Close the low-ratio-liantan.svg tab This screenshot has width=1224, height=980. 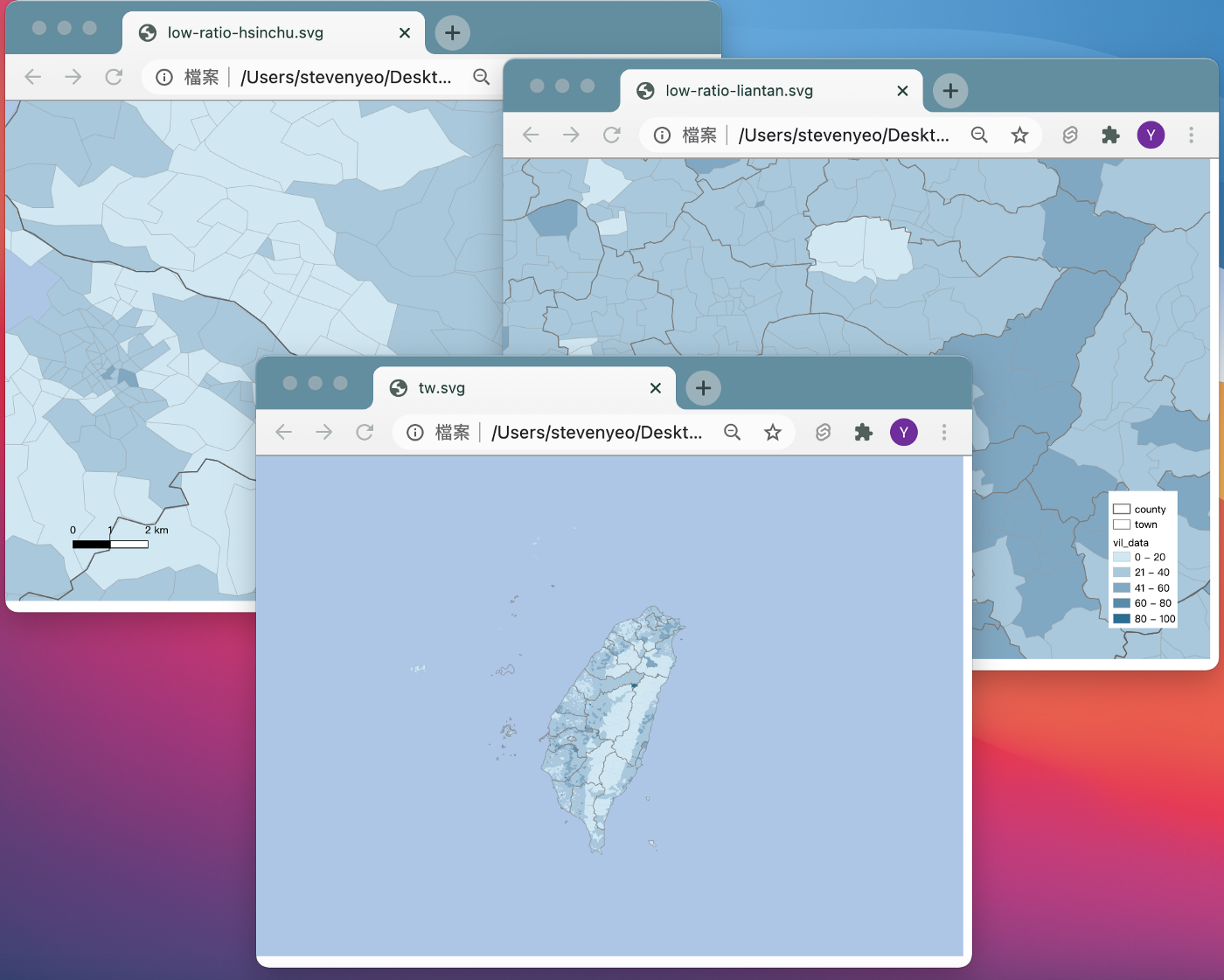(903, 91)
